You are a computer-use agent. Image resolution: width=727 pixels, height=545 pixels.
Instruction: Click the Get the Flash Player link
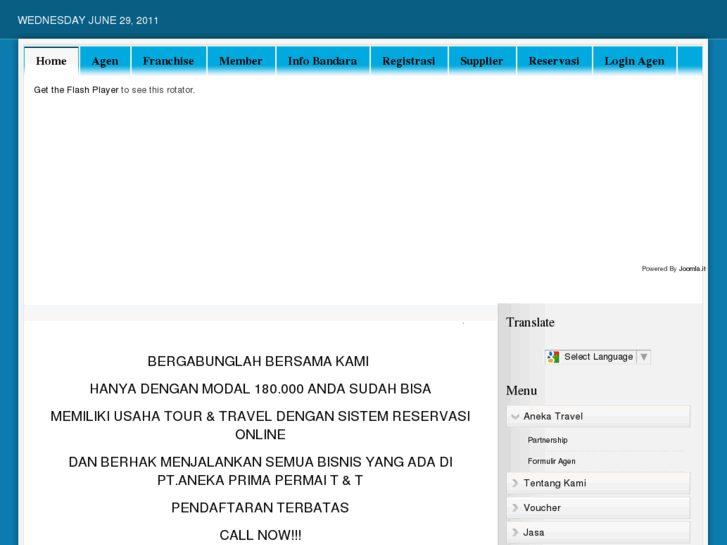[x=76, y=90]
